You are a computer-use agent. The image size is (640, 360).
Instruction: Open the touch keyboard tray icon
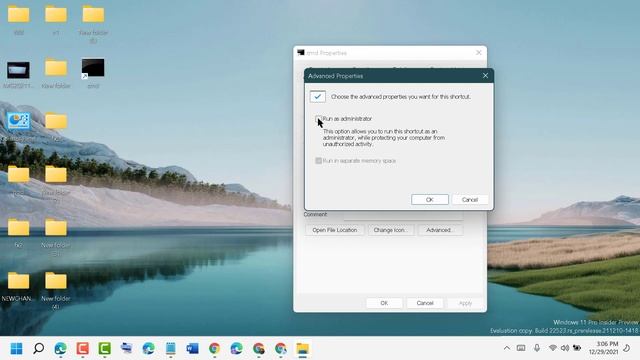coord(521,348)
